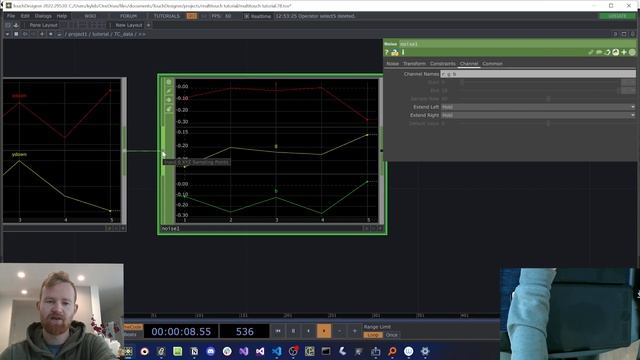Screen dimensions: 640x360
Task: Play the timeline in reverse
Action: coord(309,331)
